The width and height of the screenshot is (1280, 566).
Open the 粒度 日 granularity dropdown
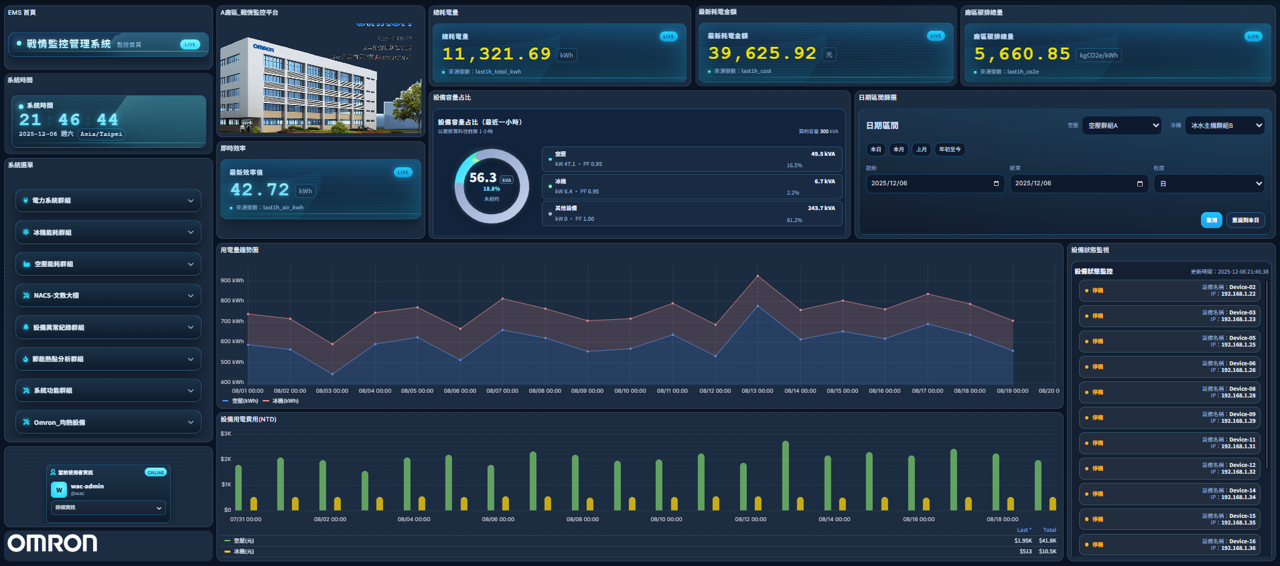point(1209,184)
